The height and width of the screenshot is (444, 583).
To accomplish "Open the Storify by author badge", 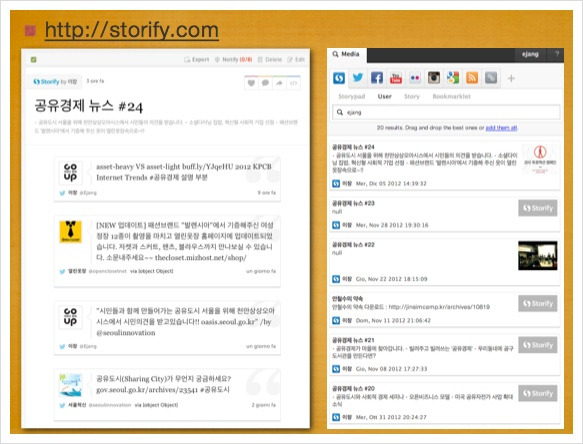I will click(54, 81).
